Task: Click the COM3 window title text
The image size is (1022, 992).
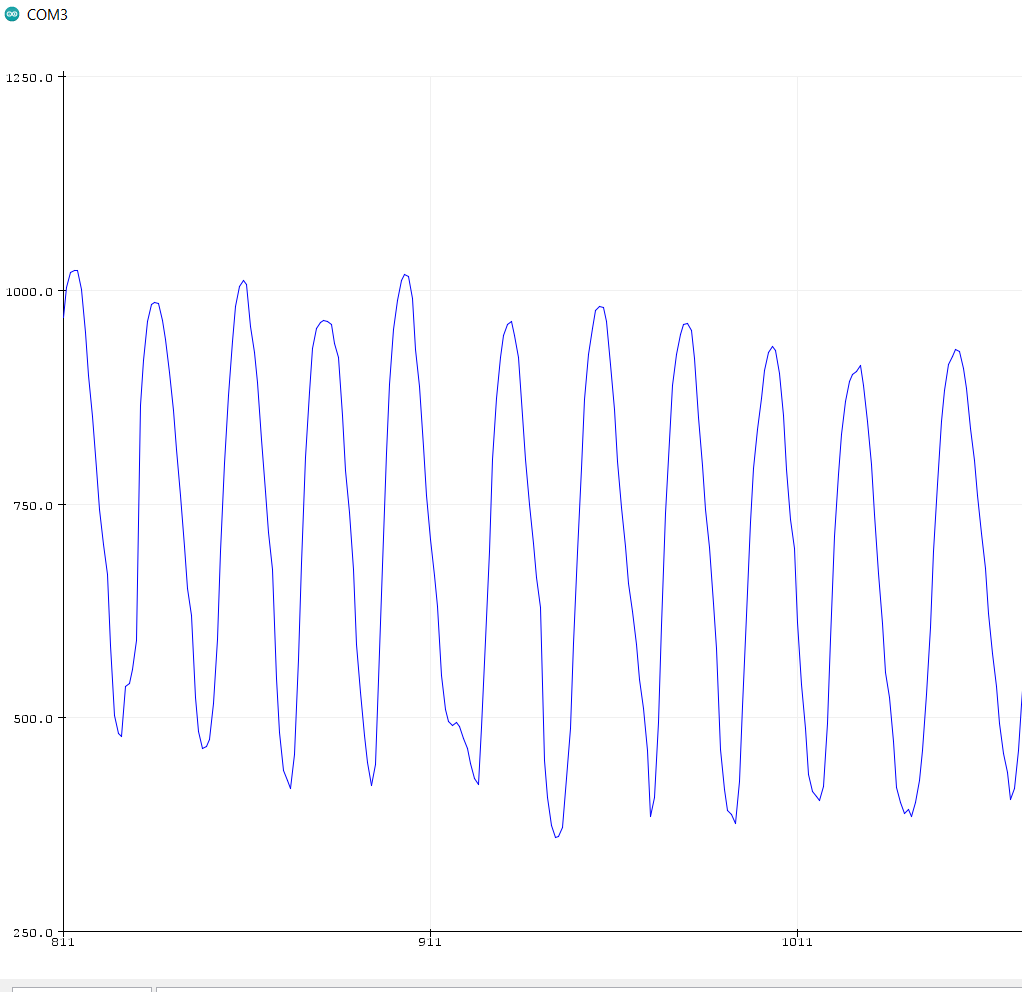Action: [x=47, y=14]
